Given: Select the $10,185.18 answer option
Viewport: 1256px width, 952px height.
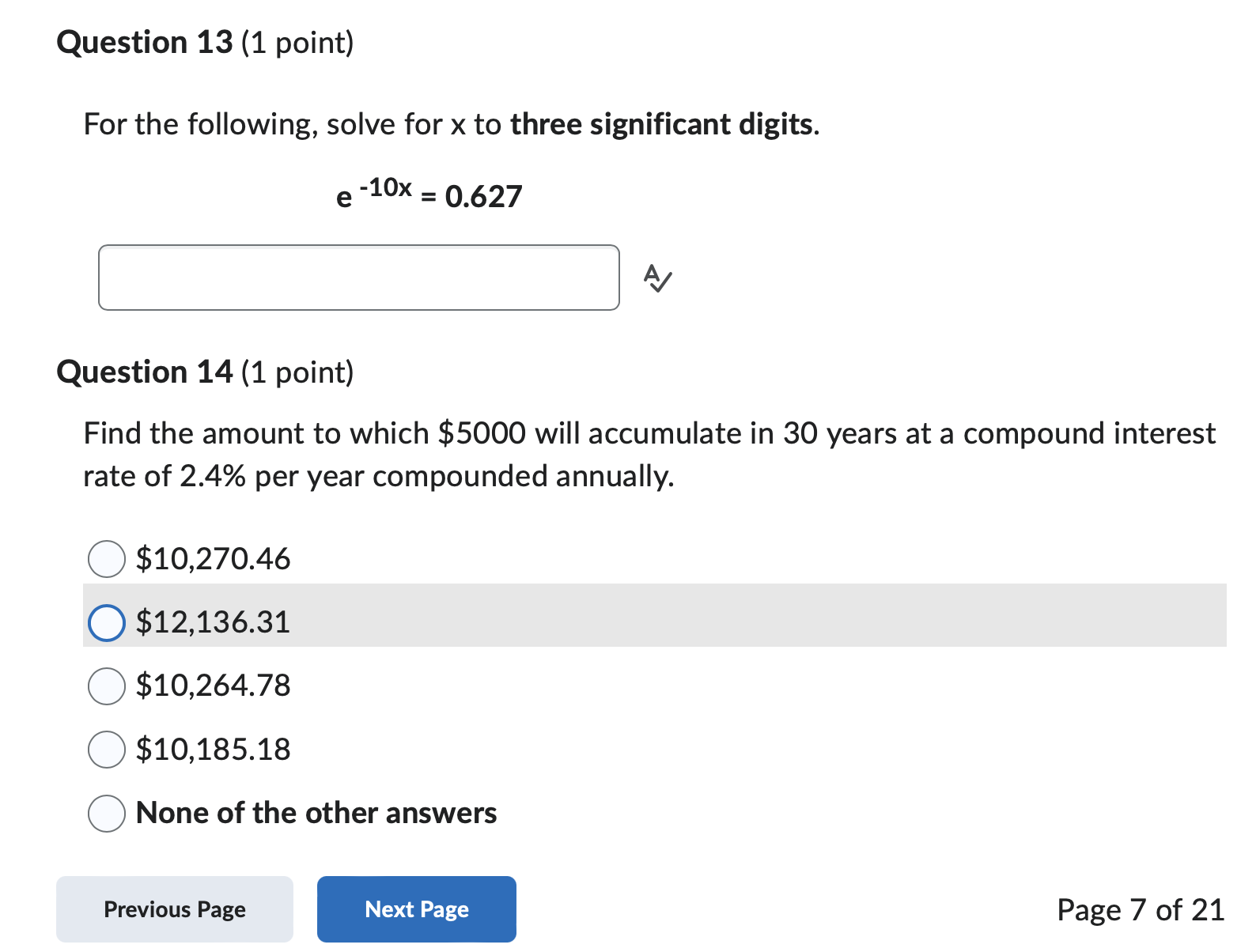Looking at the screenshot, I should click(x=106, y=750).
